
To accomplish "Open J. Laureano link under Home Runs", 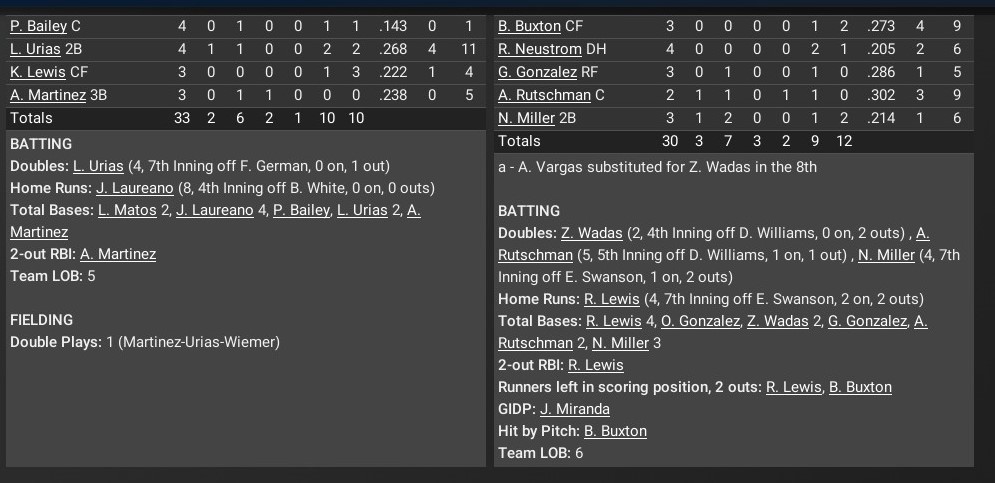I will pyautogui.click(x=135, y=188).
